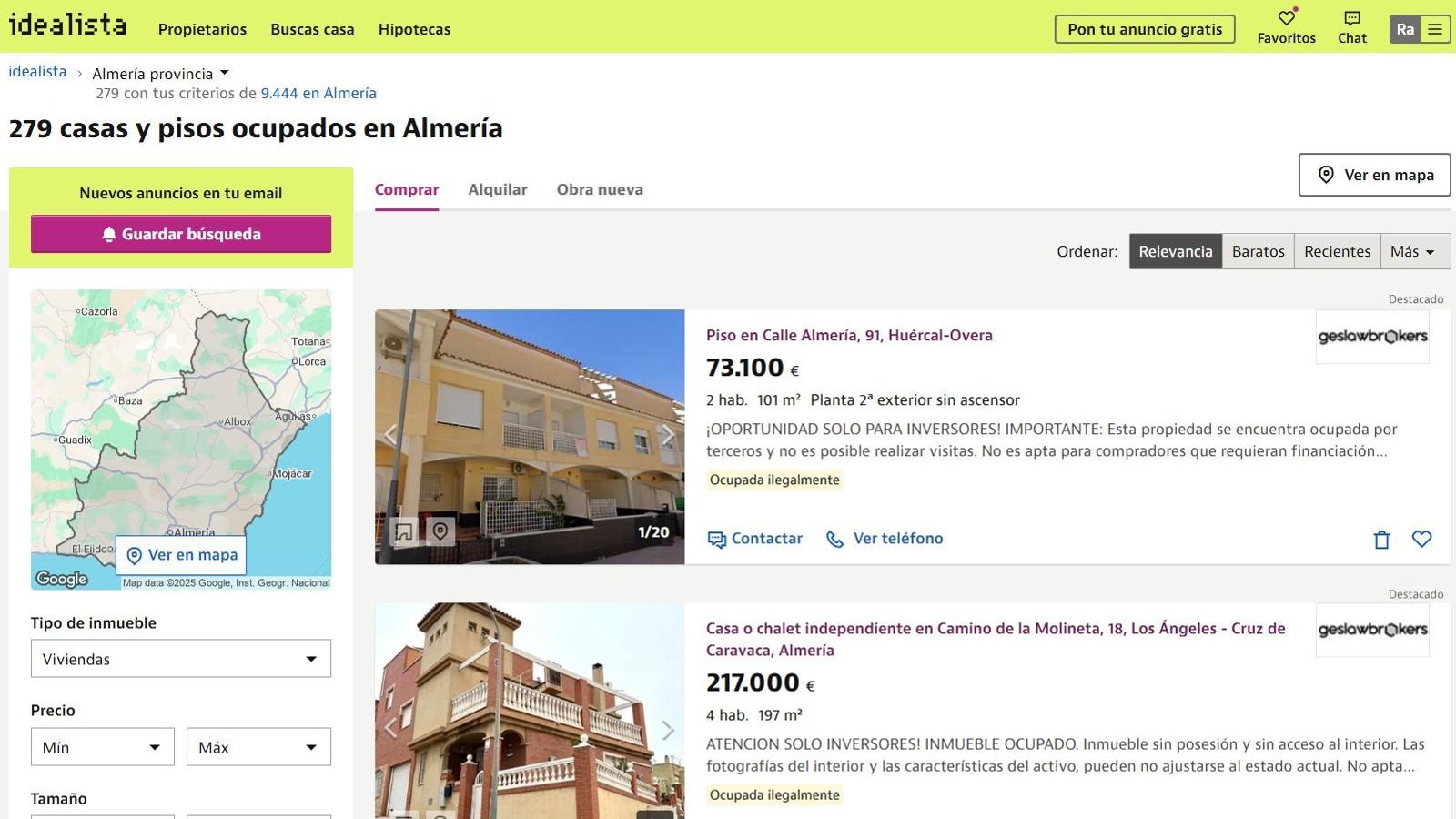The width and height of the screenshot is (1456, 819).
Task: Open Favoritos from the top bar
Action: (x=1286, y=25)
